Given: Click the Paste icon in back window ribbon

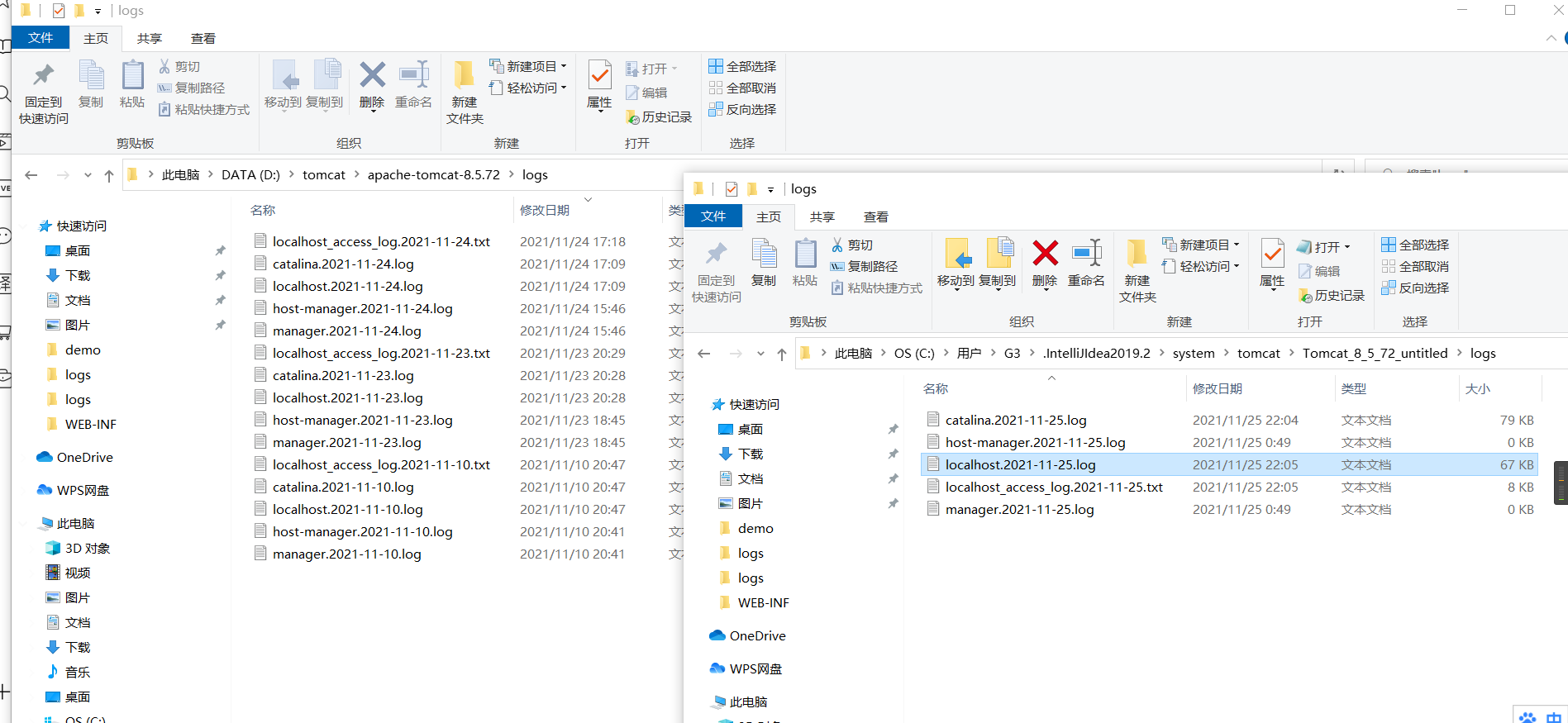Looking at the screenshot, I should (x=132, y=84).
